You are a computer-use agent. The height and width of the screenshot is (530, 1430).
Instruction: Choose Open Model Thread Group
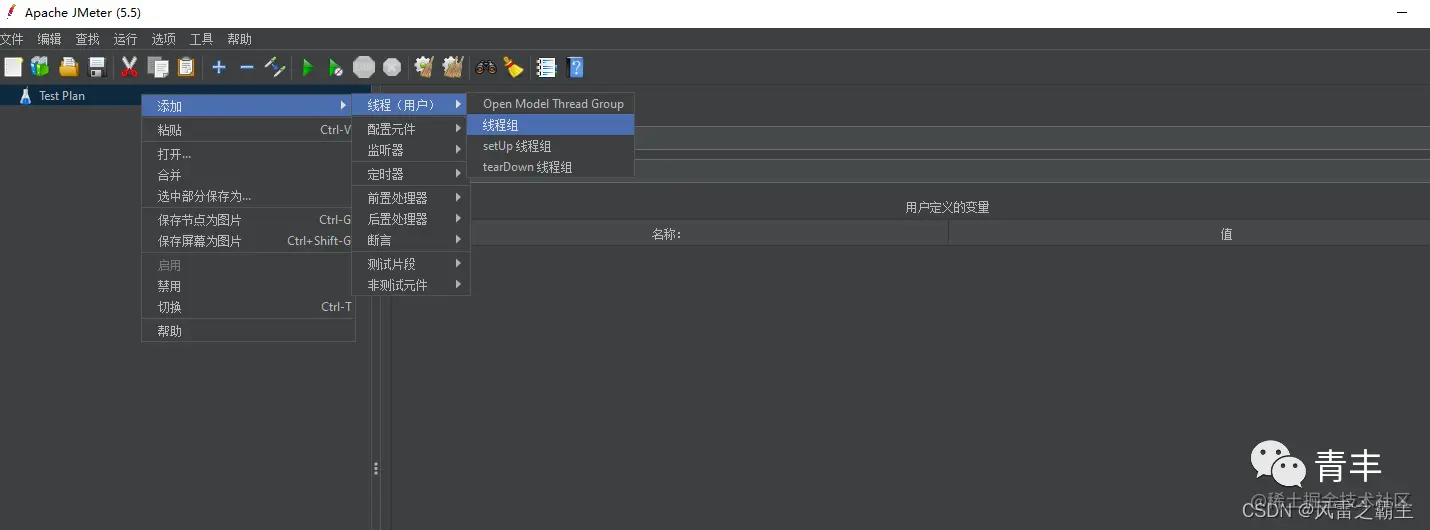coord(550,104)
